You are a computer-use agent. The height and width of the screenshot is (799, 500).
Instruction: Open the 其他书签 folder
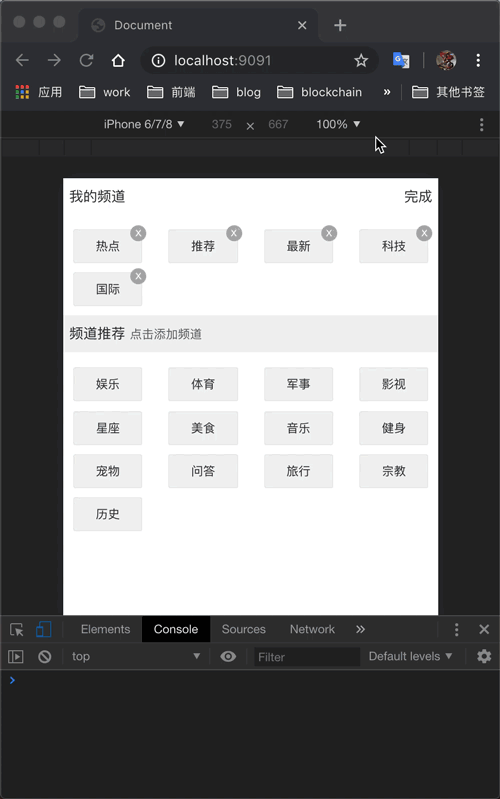click(x=448, y=92)
